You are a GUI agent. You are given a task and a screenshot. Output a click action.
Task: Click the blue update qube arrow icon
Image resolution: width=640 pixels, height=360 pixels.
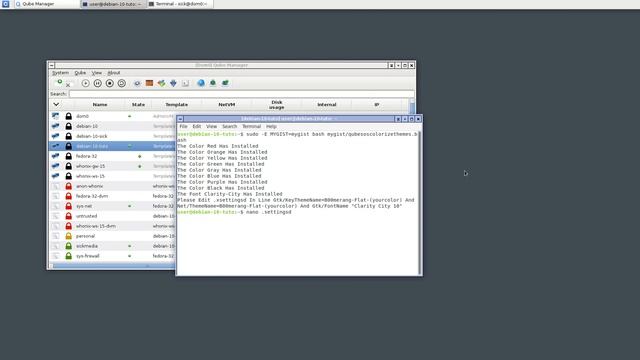173,83
